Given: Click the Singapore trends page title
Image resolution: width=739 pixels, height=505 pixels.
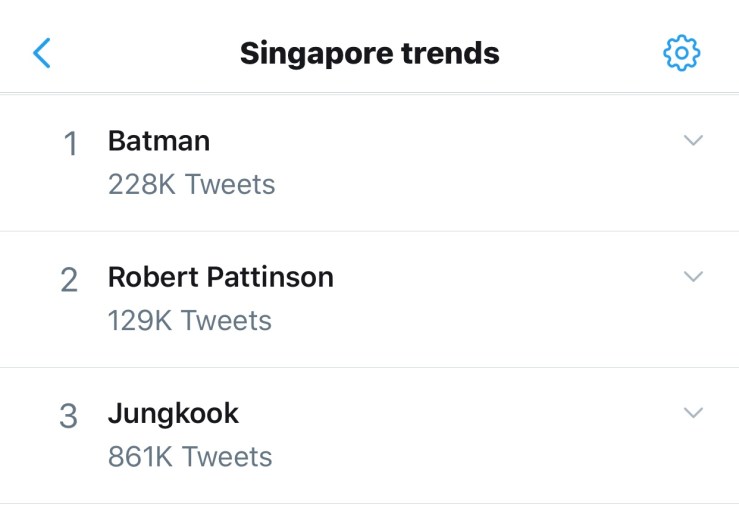Looking at the screenshot, I should click(369, 52).
